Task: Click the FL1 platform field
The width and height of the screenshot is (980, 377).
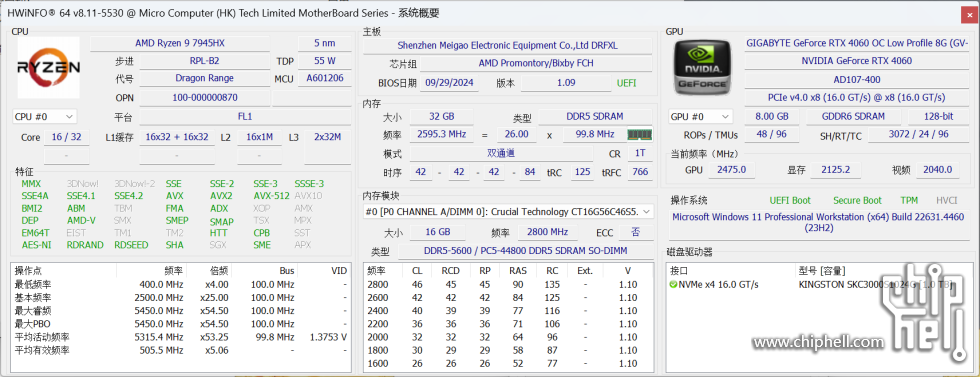Action: click(x=245, y=116)
